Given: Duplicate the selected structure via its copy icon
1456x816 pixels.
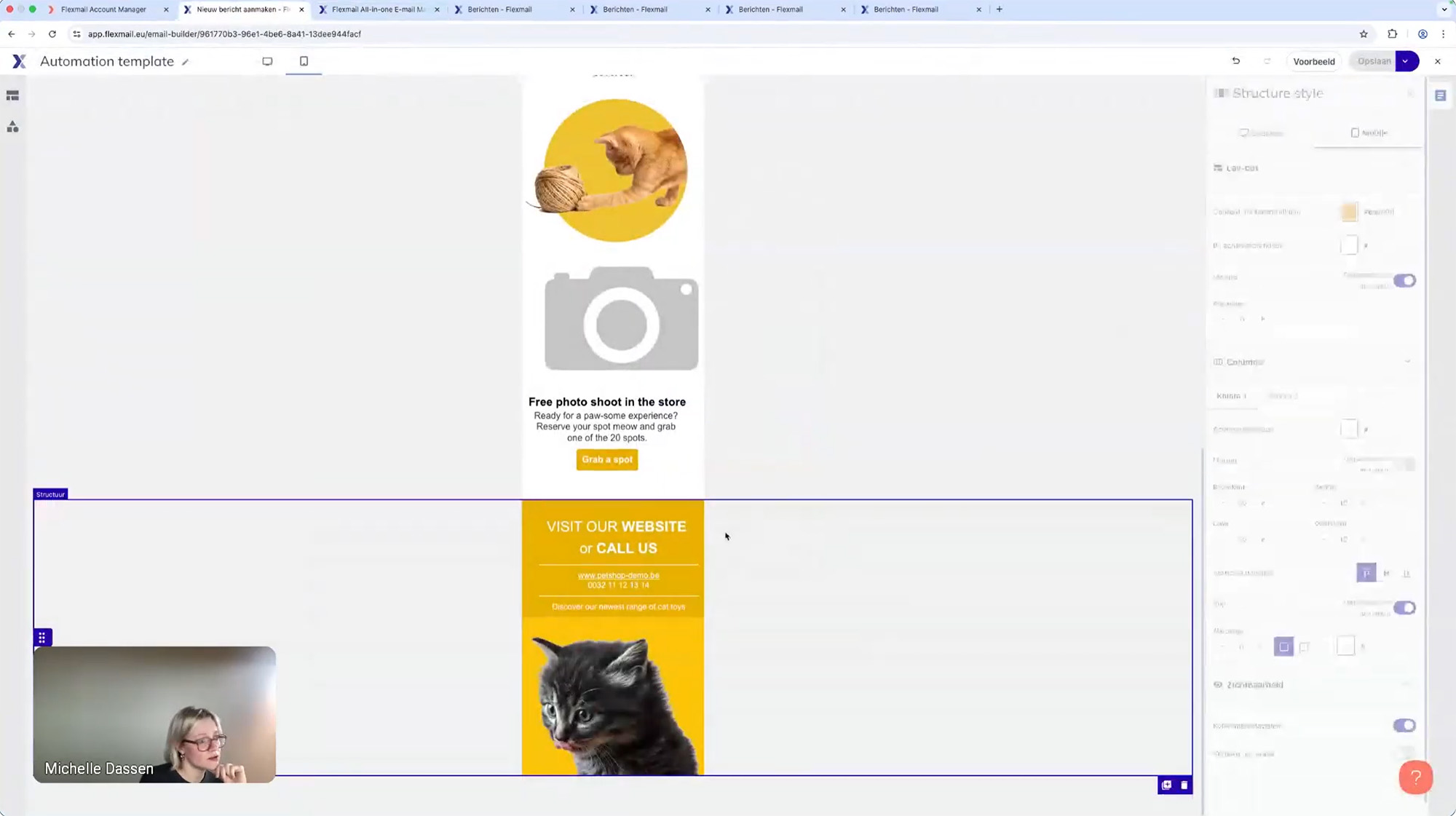Looking at the screenshot, I should coord(1166,785).
